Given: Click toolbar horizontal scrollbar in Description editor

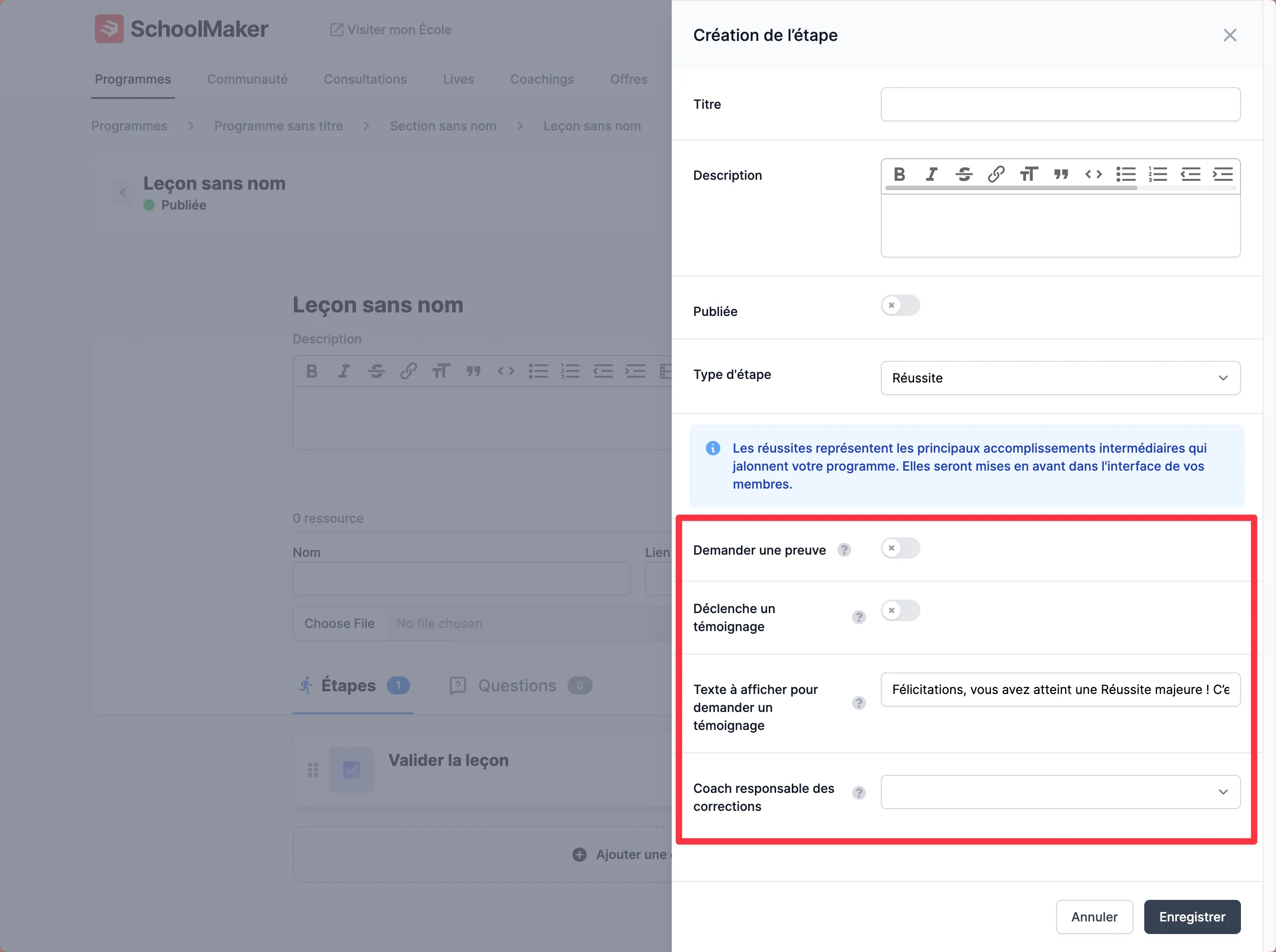Looking at the screenshot, I should coord(1011,188).
